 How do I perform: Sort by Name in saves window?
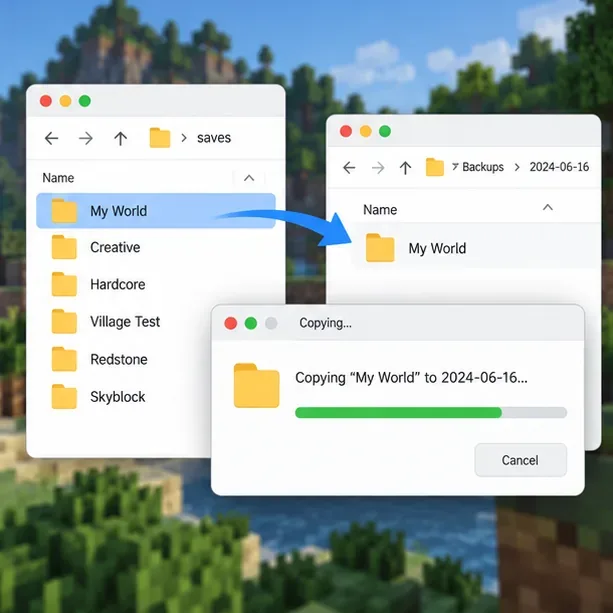tap(58, 178)
